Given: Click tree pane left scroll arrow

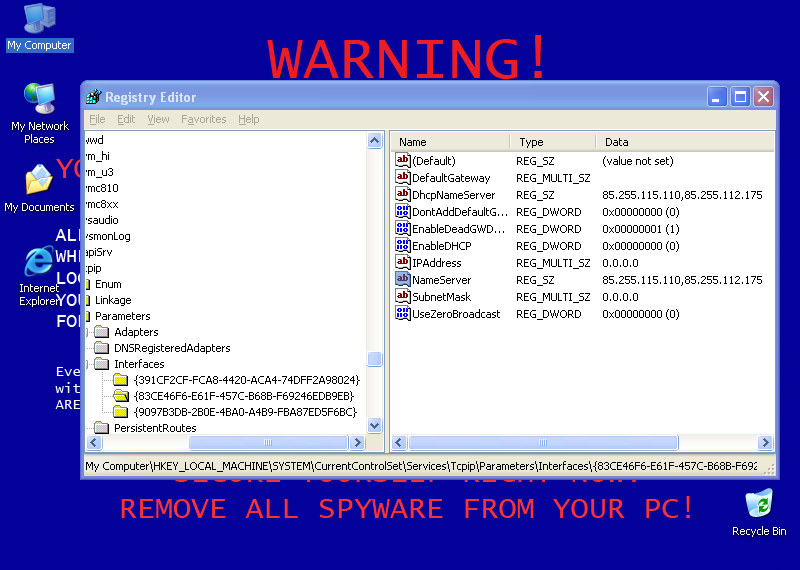Looking at the screenshot, I should (94, 442).
